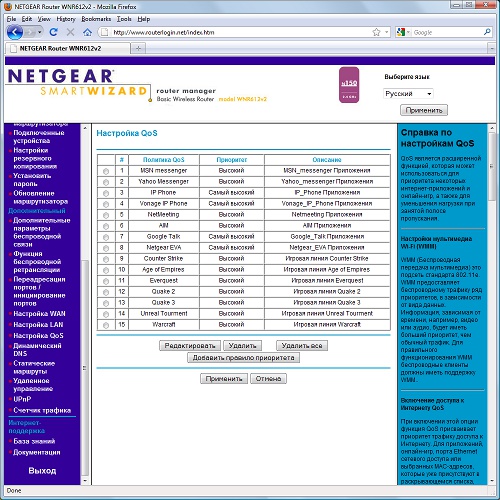This screenshot has width=500, height=500.
Task: Click the Google search engine icon
Action: tap(401, 32)
